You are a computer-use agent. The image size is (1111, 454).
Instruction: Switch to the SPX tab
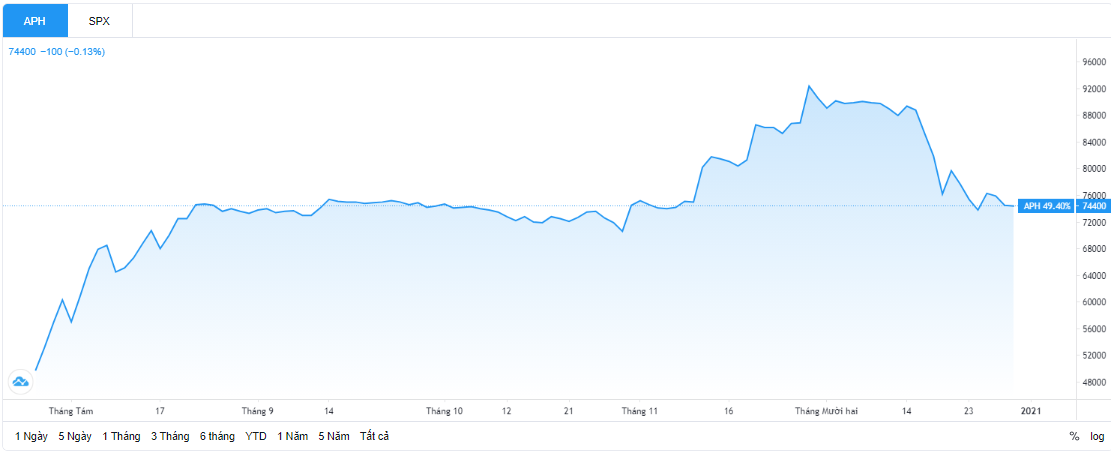pyautogui.click(x=100, y=21)
